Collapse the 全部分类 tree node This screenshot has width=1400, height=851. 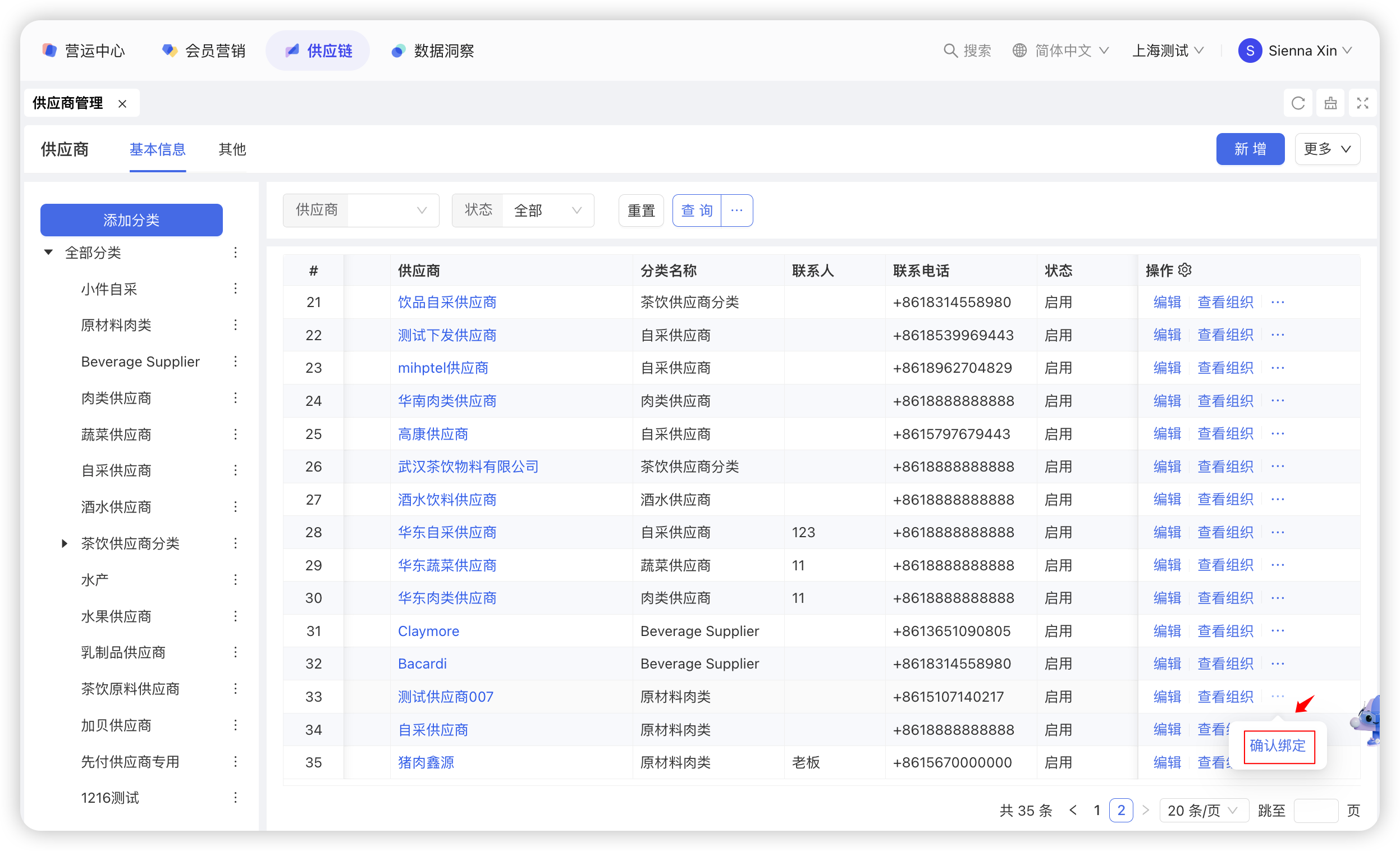coord(49,252)
